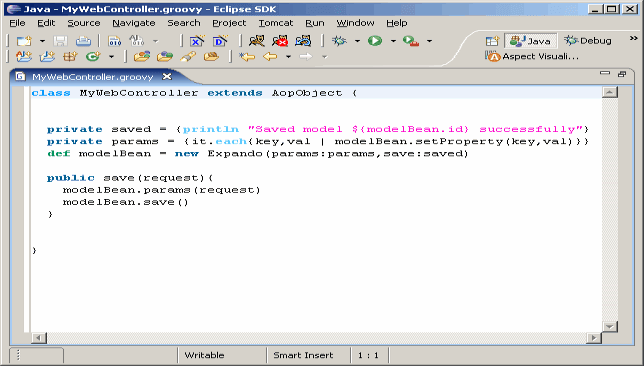Click the New AspectJ Project icon

point(24,56)
